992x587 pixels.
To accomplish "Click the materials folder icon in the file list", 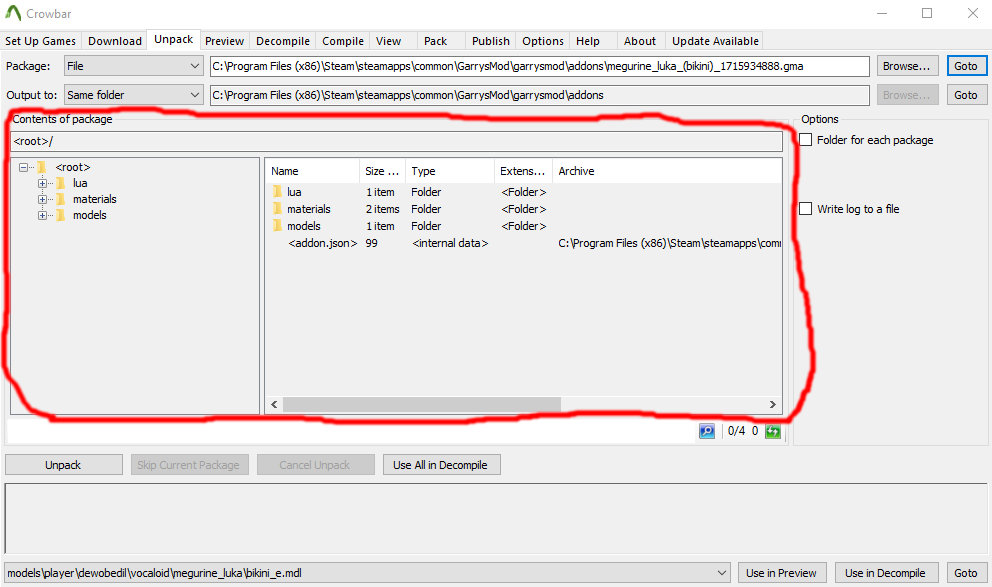I will (x=277, y=209).
